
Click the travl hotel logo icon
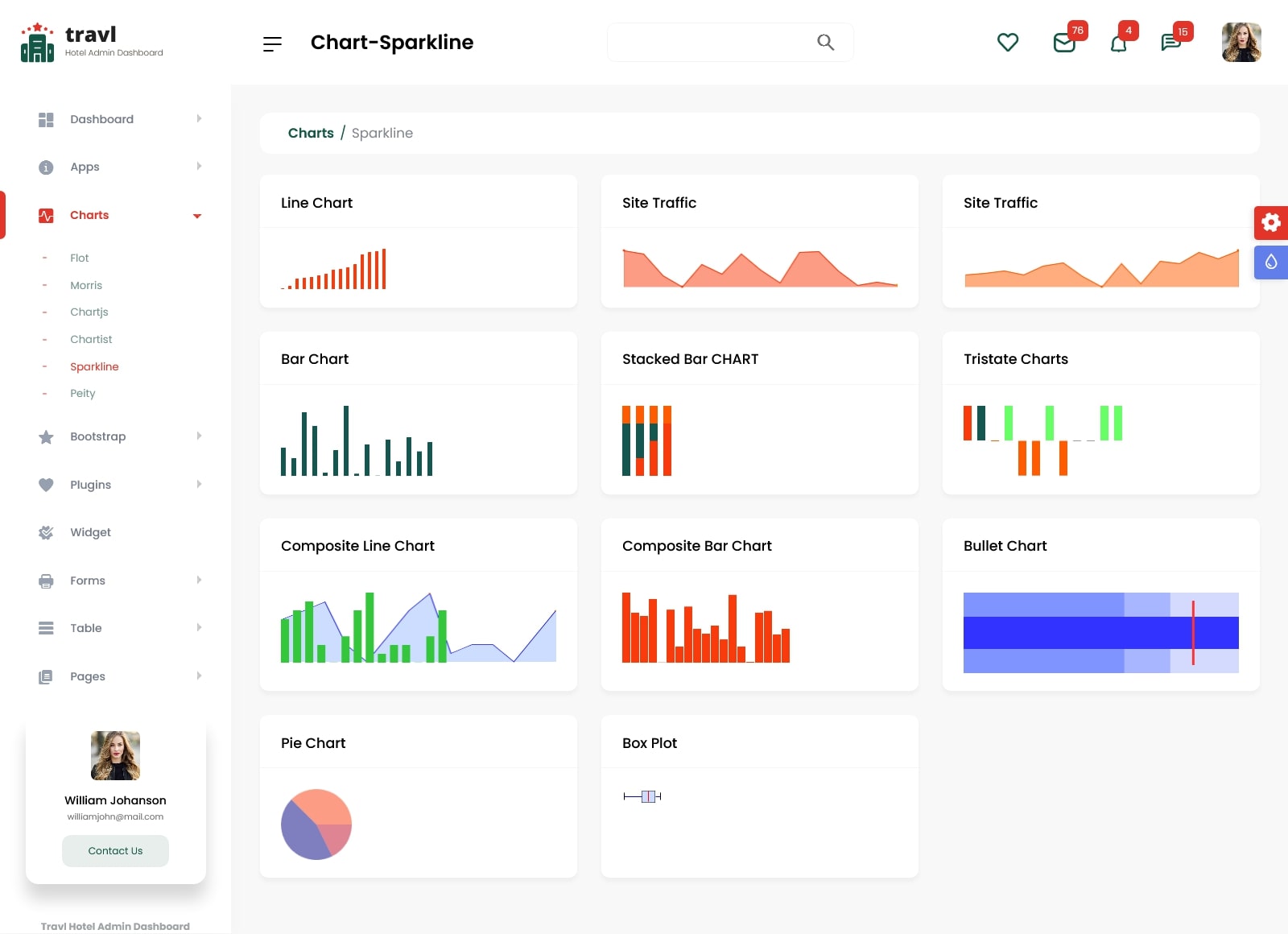pyautogui.click(x=37, y=43)
